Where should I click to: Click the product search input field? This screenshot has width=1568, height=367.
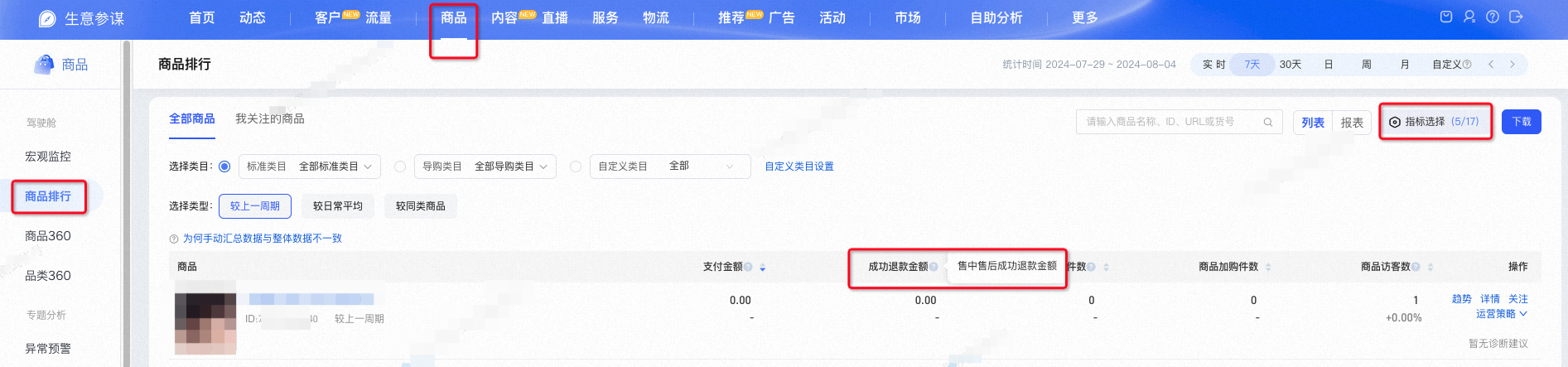(1179, 122)
